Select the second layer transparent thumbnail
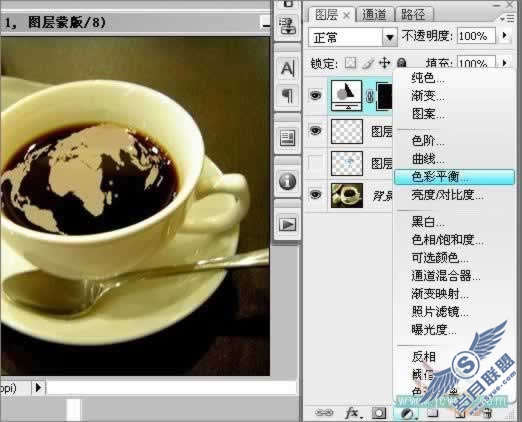Viewport: 522px width, 422px height. [347, 131]
